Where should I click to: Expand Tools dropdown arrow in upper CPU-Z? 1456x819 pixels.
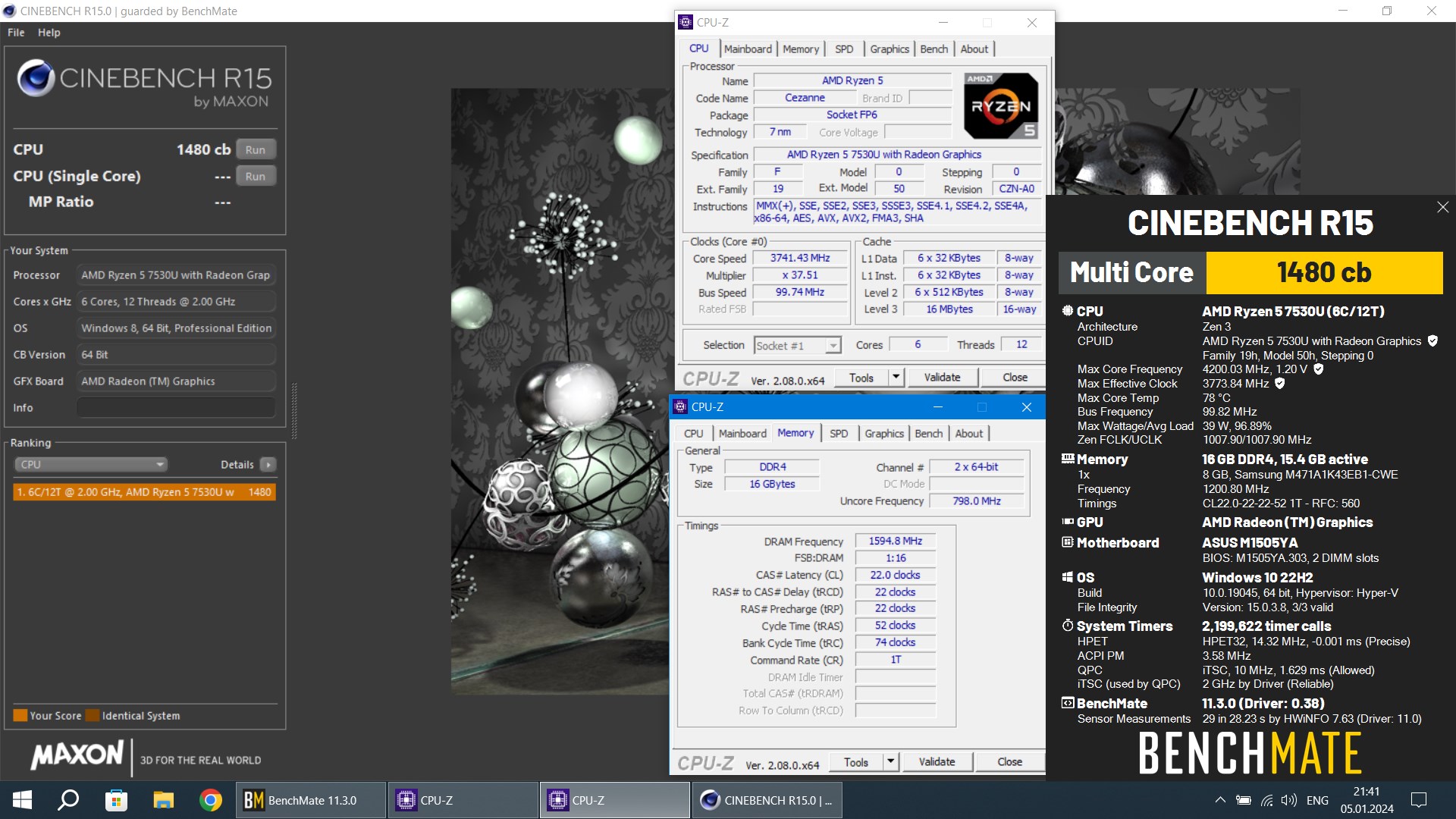[896, 378]
